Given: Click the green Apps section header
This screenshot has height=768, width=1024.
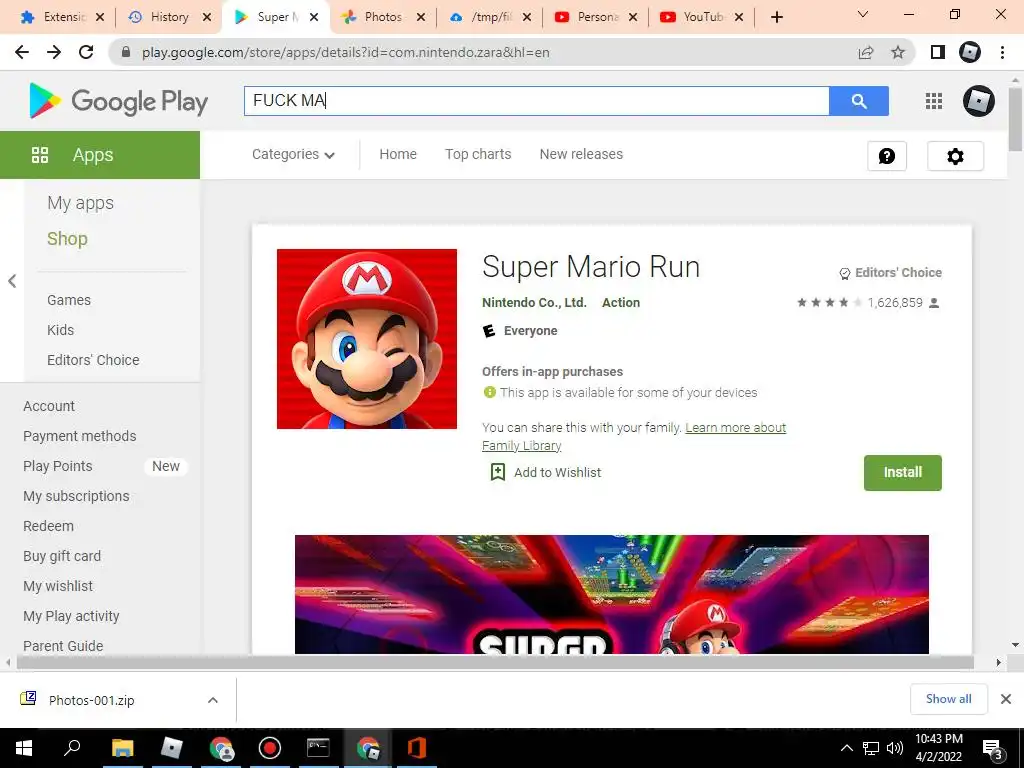Looking at the screenshot, I should point(100,155).
